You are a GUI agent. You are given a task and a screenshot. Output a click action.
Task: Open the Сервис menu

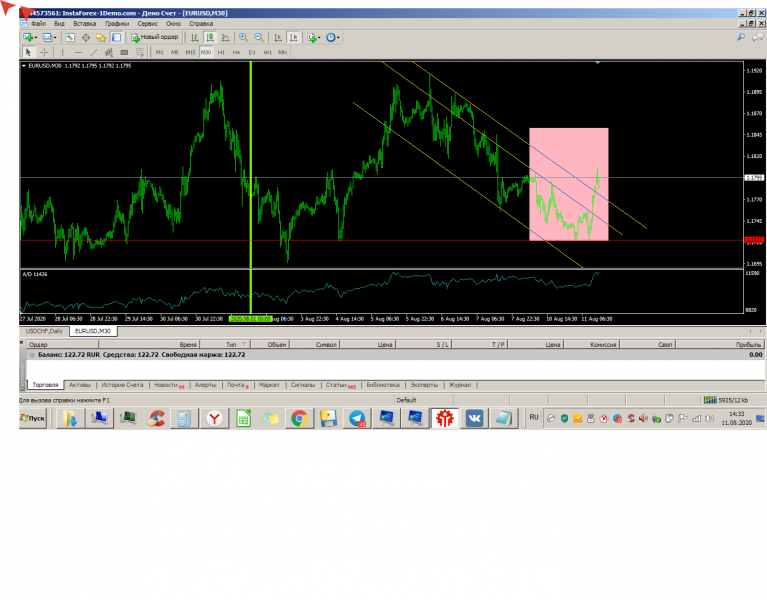(x=147, y=23)
